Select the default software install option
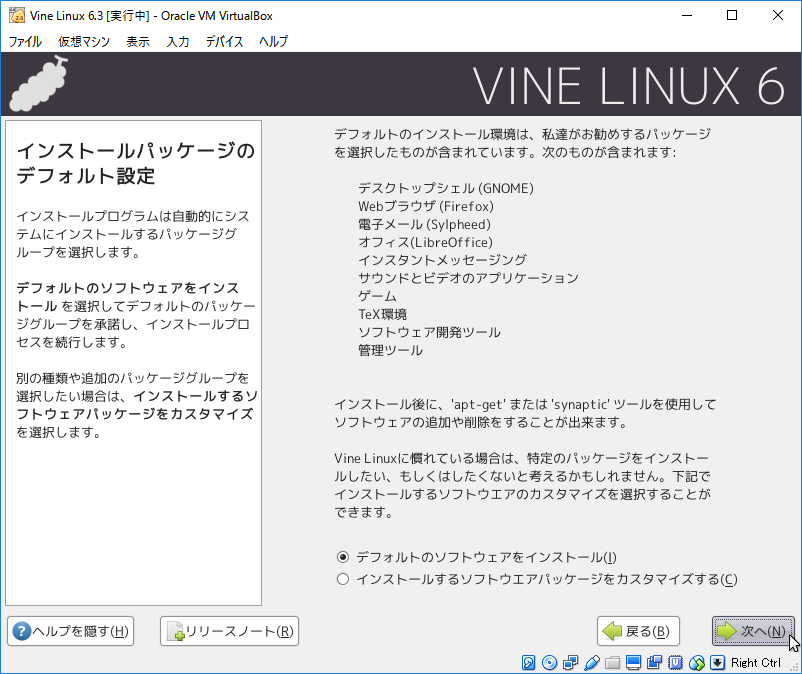This screenshot has height=674, width=802. 343,557
